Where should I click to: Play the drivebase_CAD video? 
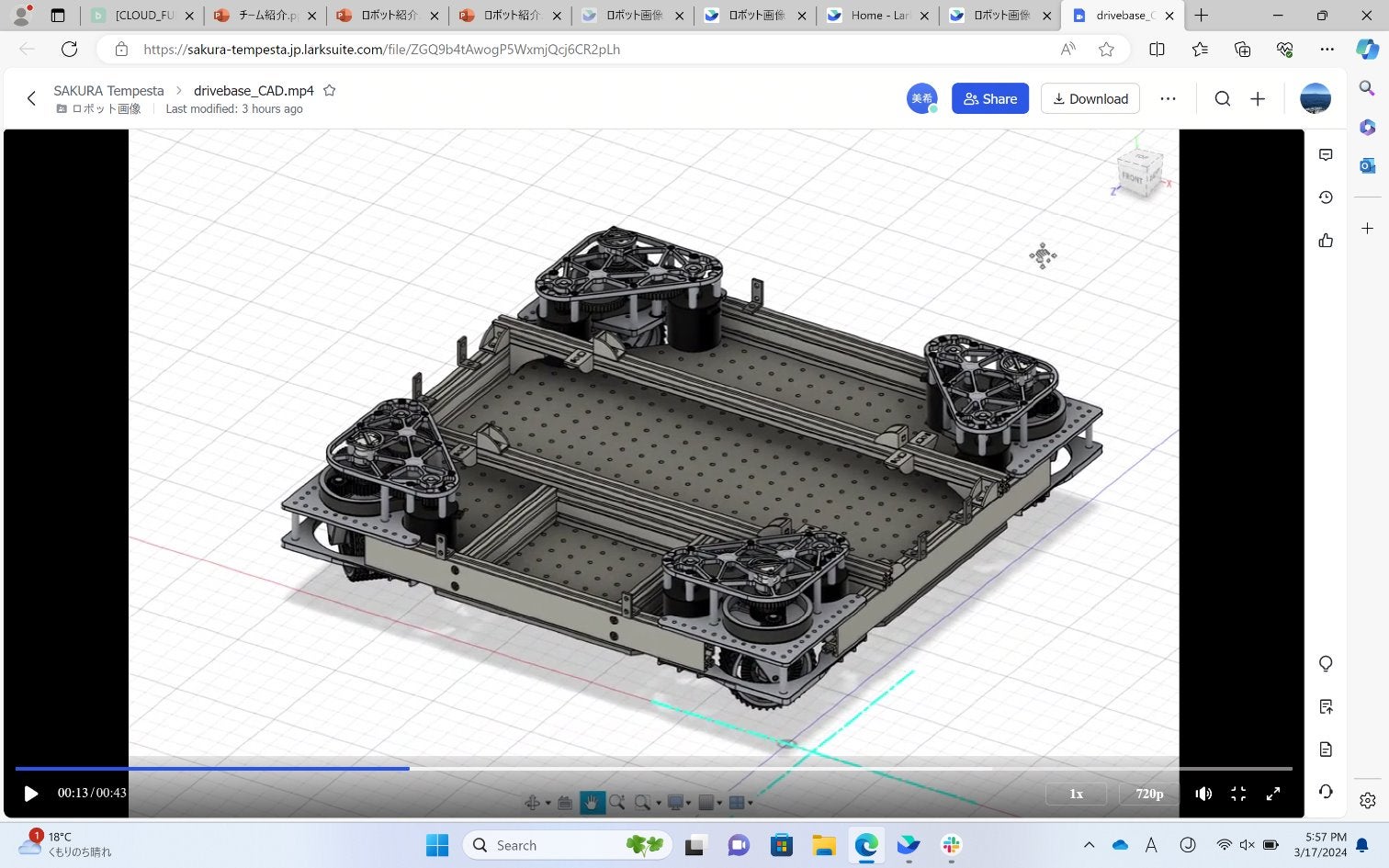pos(31,794)
